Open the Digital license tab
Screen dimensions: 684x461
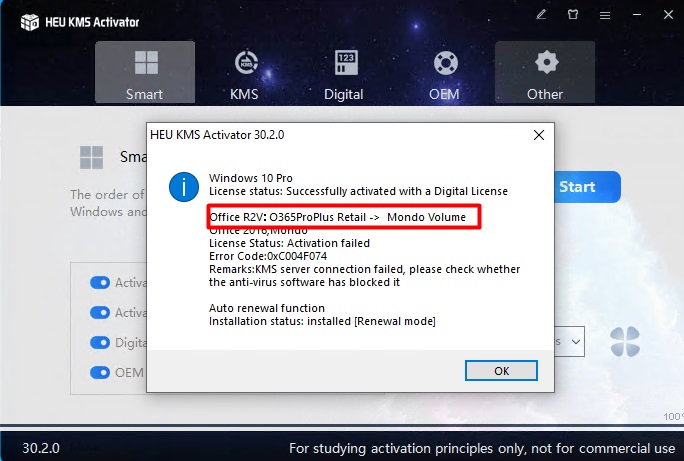344,72
